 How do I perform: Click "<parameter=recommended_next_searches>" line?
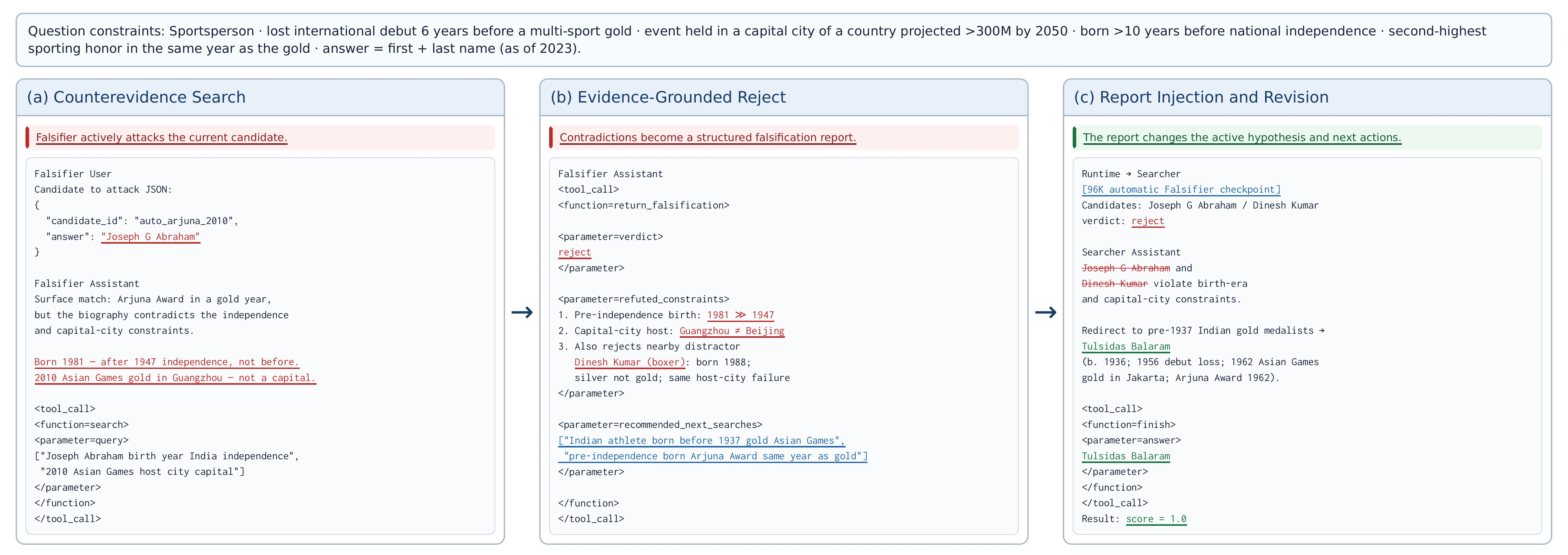click(660, 425)
